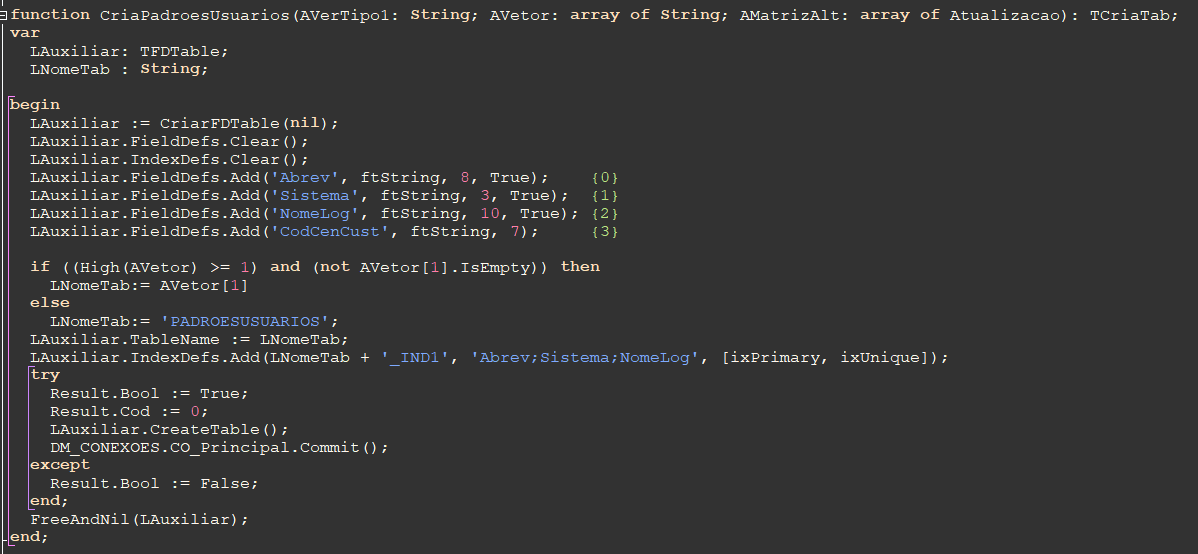The image size is (1198, 554).
Task: Click the 'else' keyword
Action: click(x=50, y=303)
